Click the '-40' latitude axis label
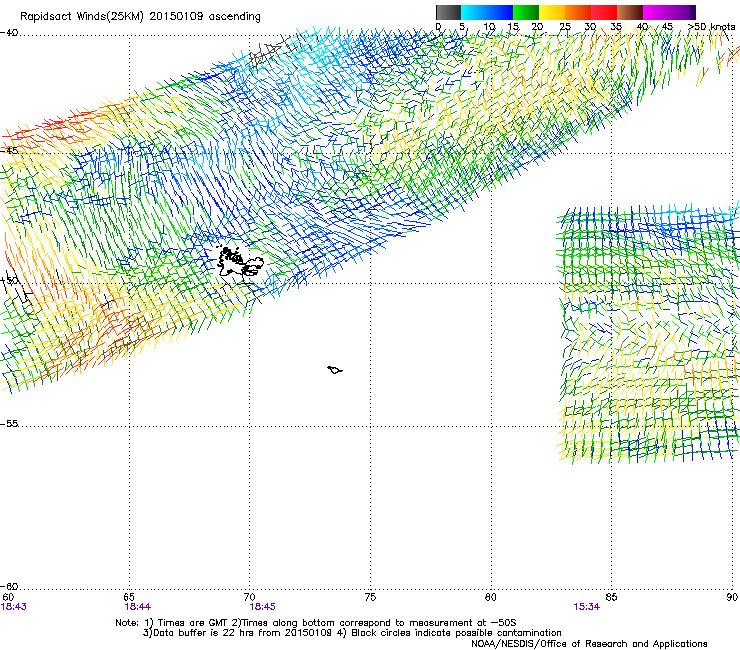The width and height of the screenshot is (740, 650). pos(9,33)
